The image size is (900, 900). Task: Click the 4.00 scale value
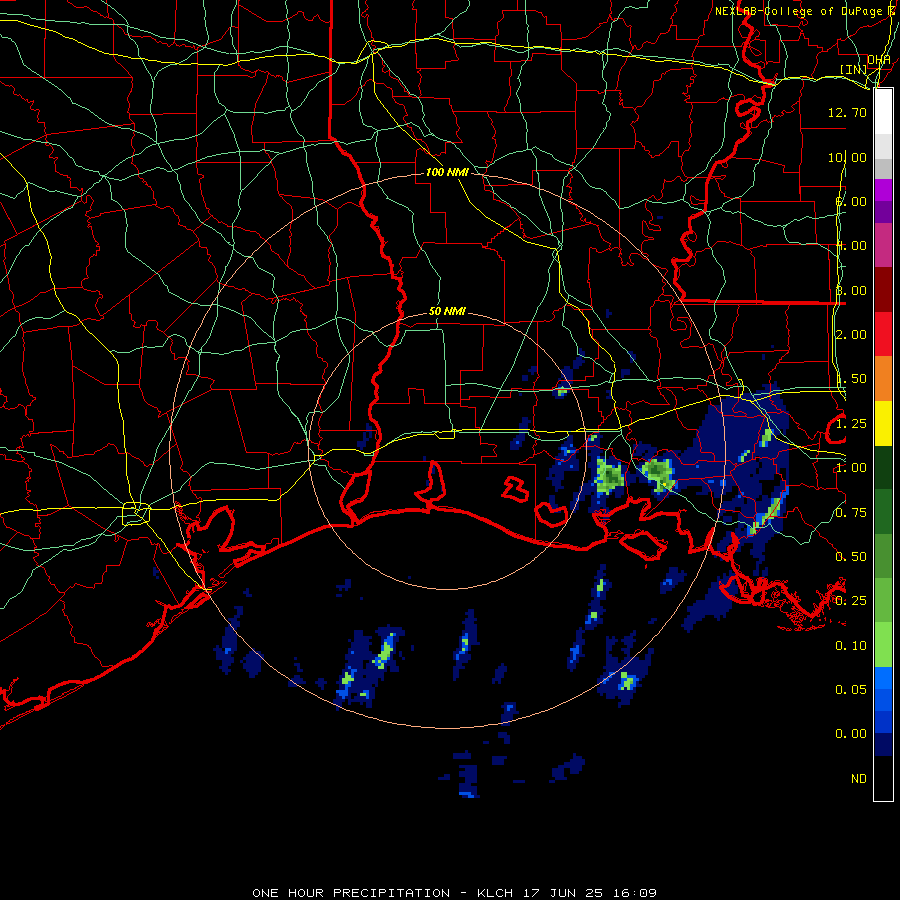point(851,246)
